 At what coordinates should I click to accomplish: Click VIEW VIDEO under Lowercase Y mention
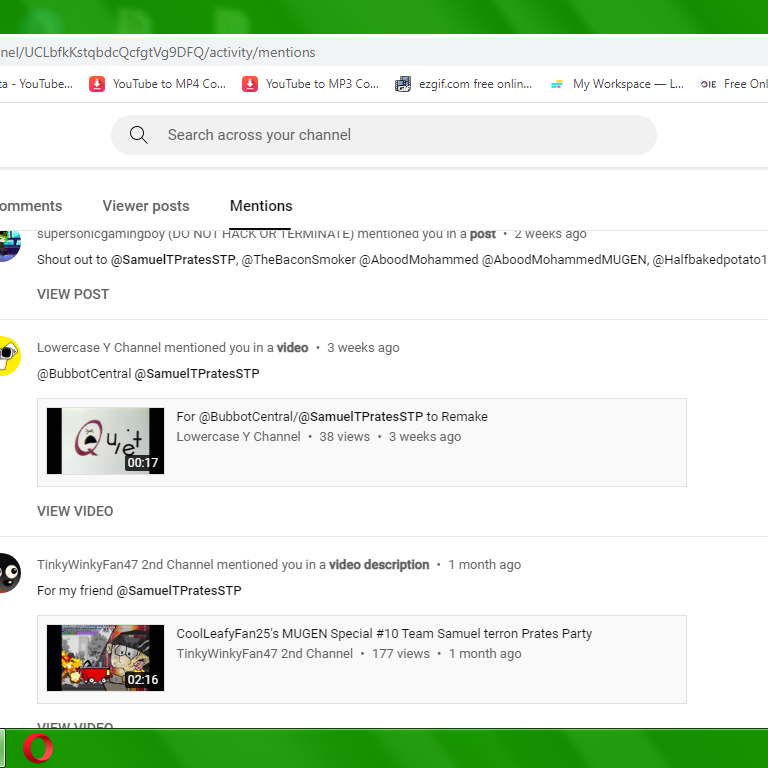75,511
